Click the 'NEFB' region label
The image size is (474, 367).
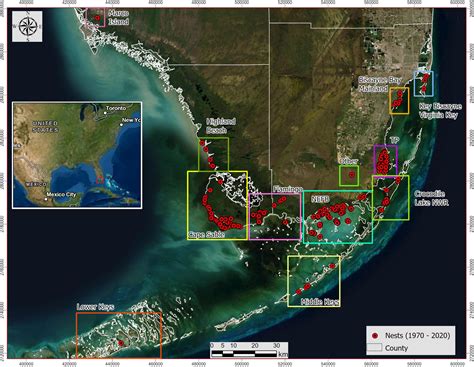click(x=320, y=199)
